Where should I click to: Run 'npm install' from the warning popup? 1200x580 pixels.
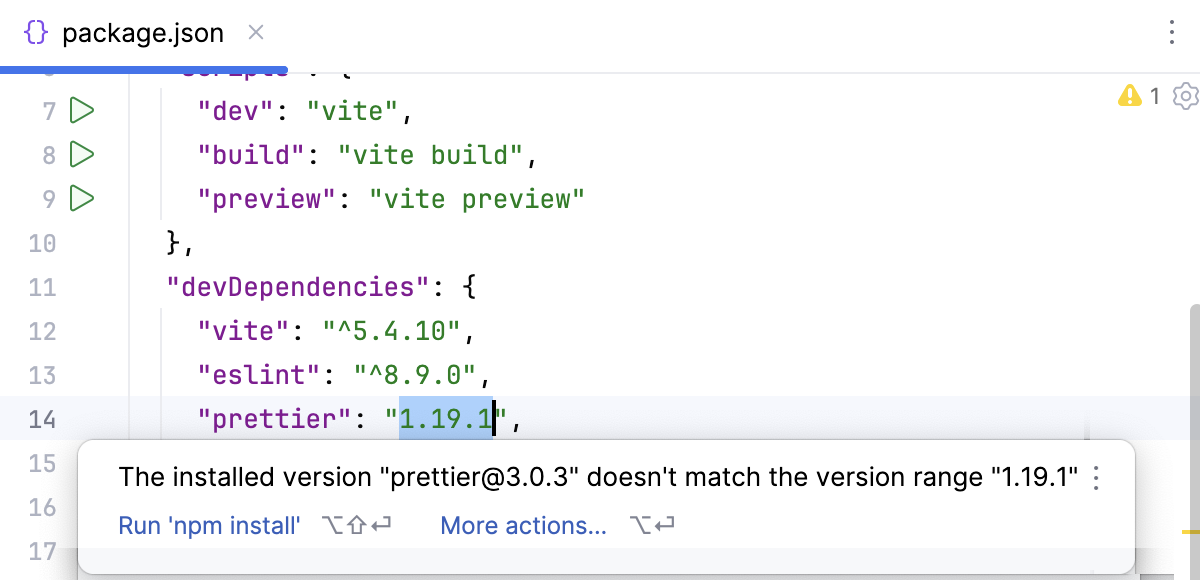(x=209, y=525)
